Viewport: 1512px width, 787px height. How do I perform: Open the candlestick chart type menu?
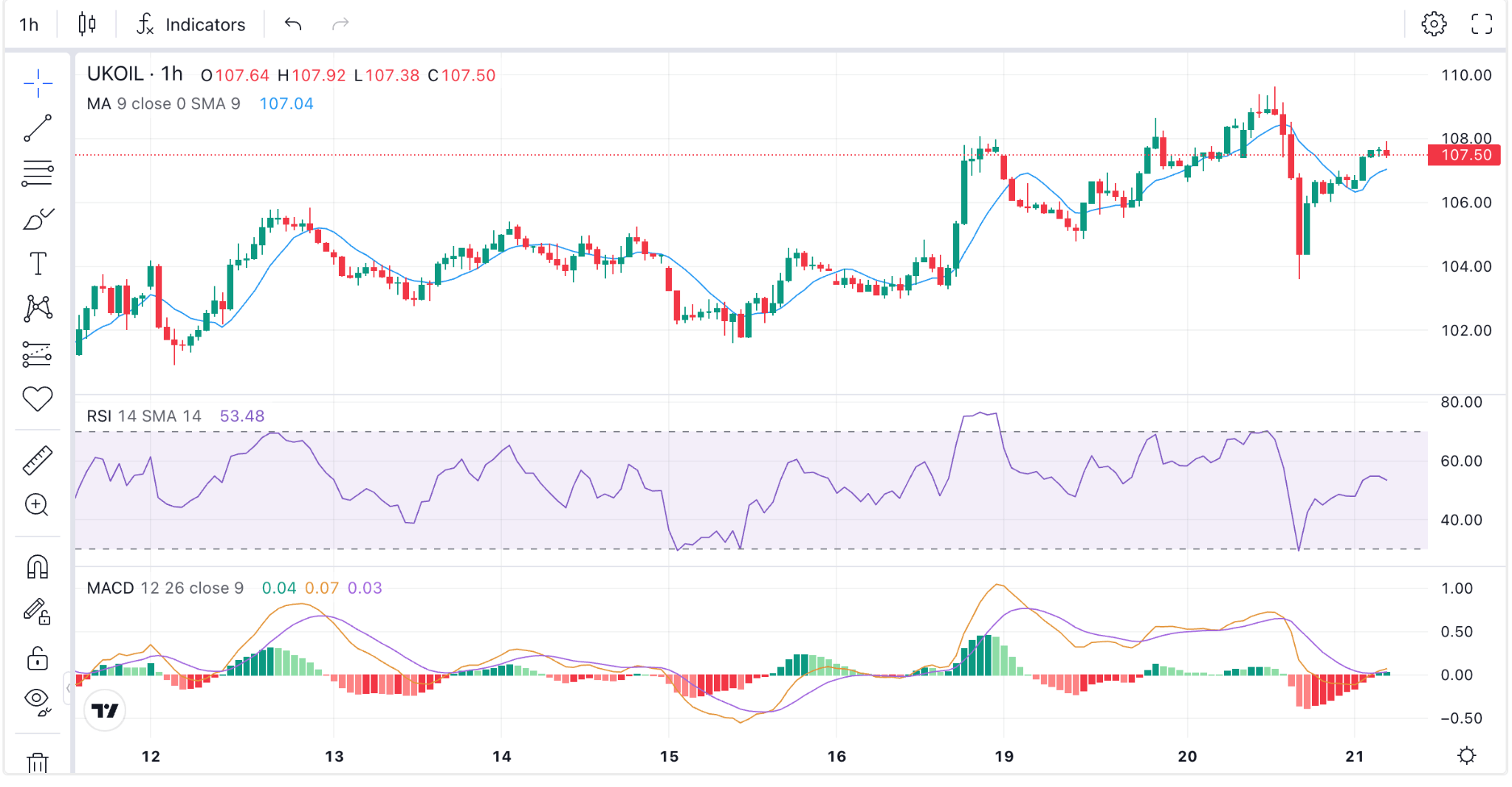click(x=87, y=24)
